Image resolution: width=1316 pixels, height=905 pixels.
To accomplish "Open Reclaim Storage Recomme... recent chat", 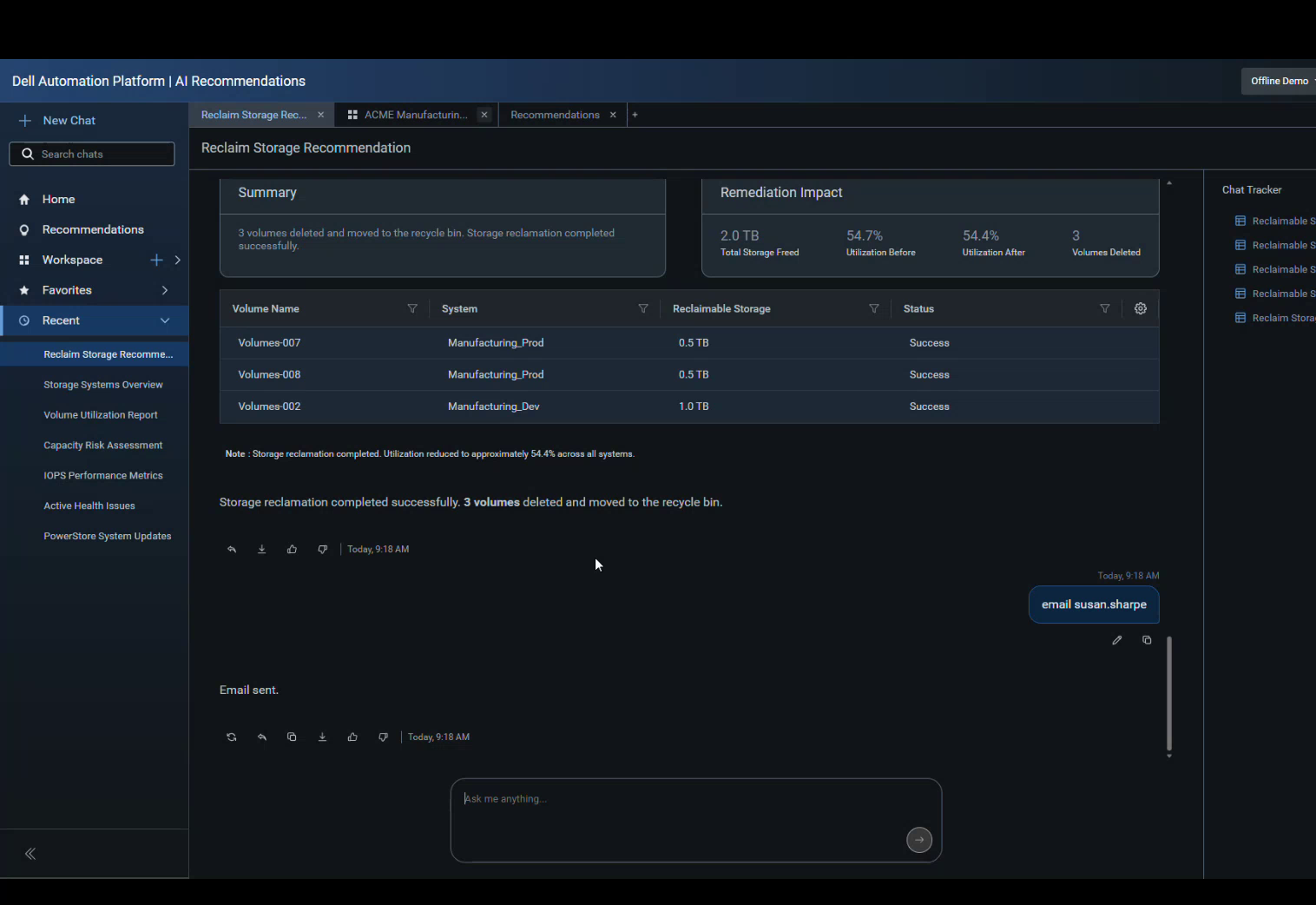I will (x=95, y=354).
